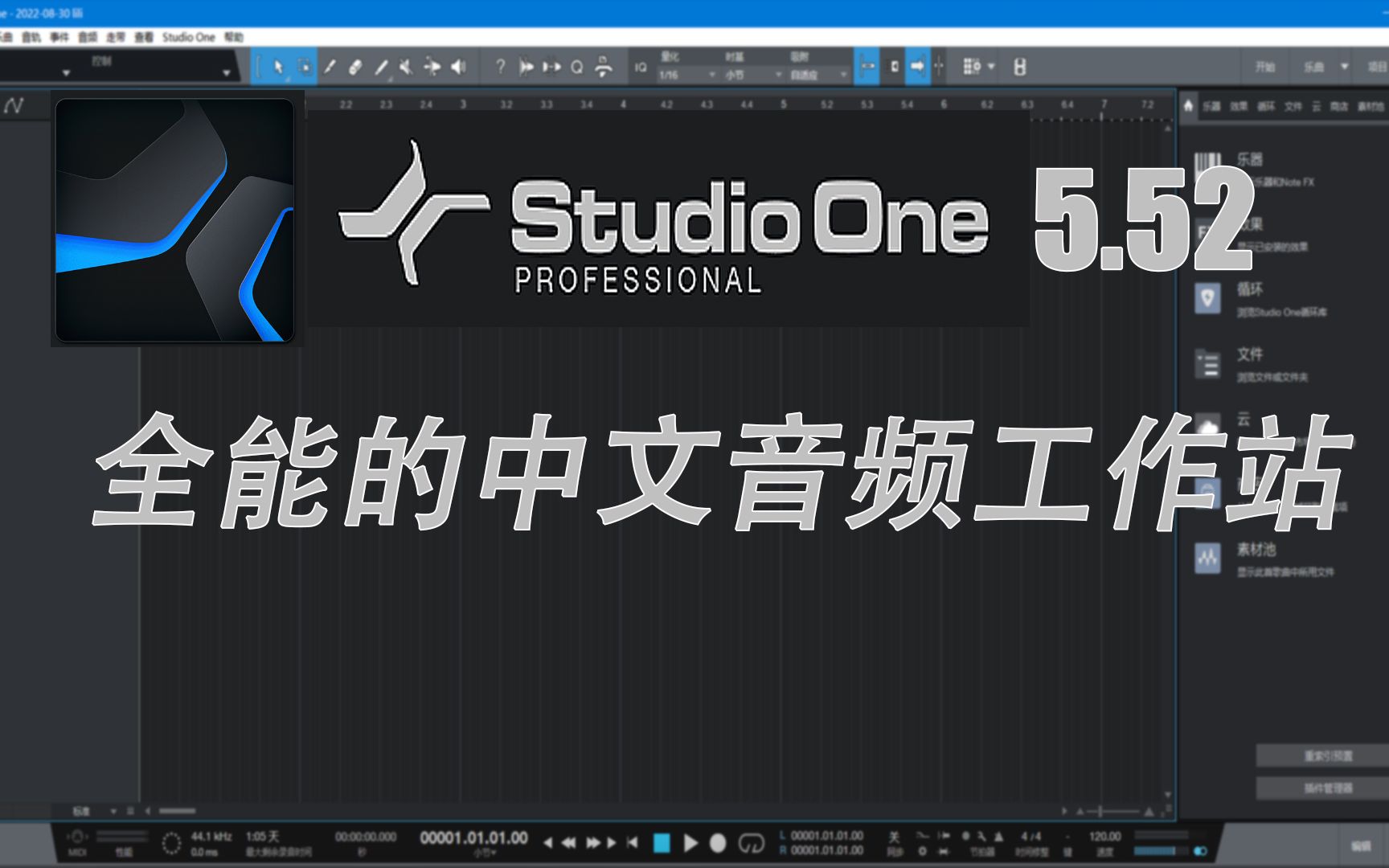Click the Record button in transport

[718, 842]
